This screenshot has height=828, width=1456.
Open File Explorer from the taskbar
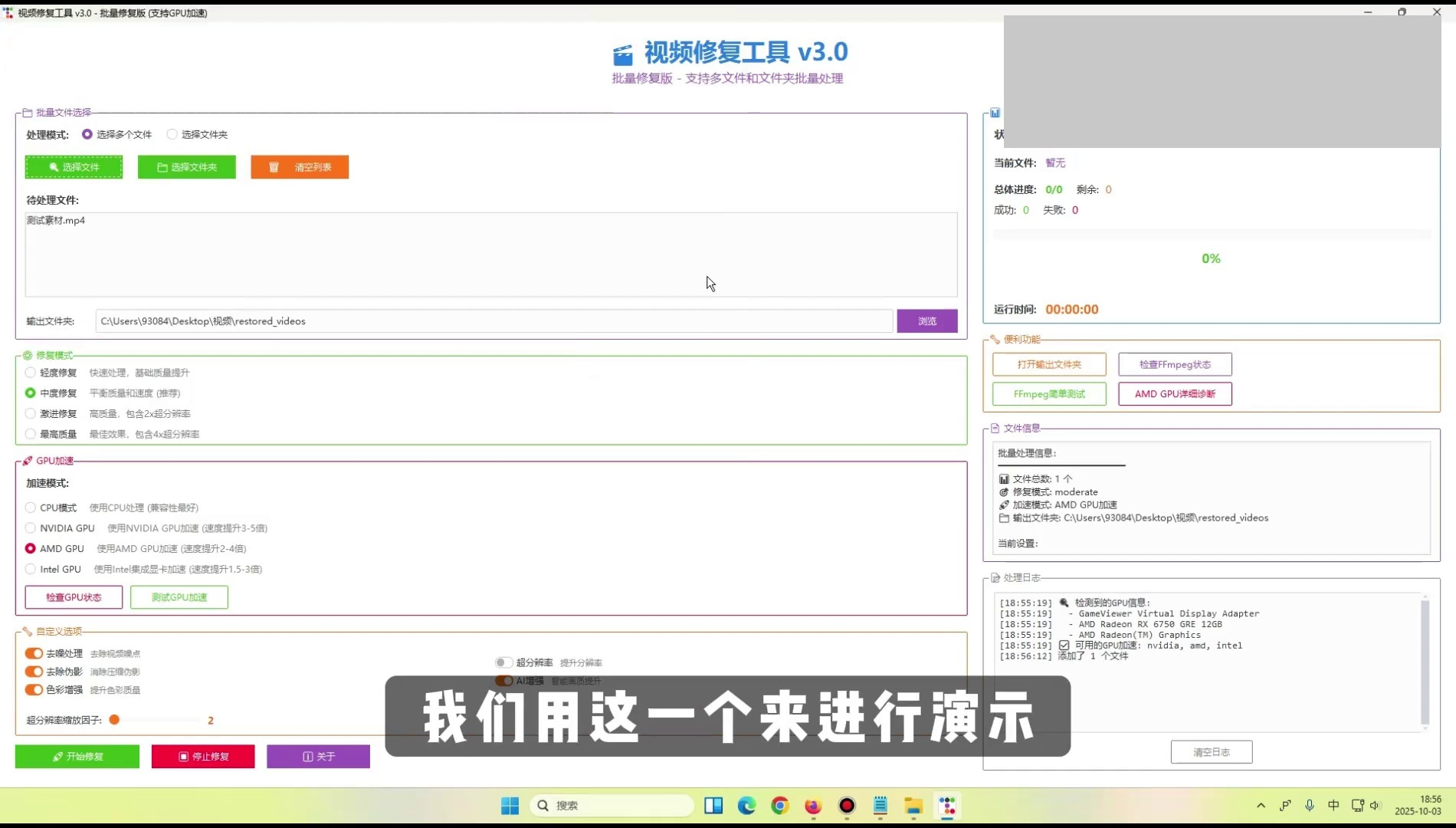(x=913, y=805)
